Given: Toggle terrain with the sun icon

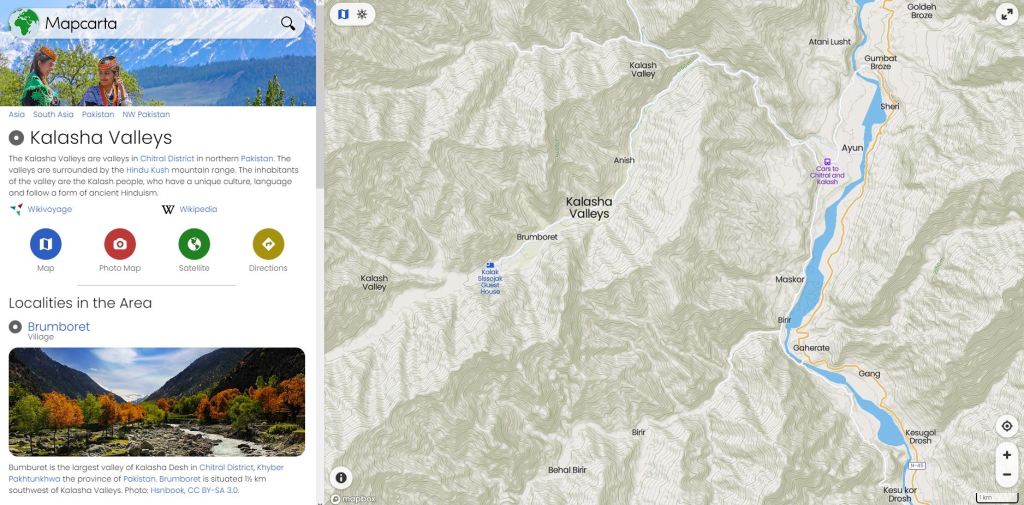Looking at the screenshot, I should (362, 14).
